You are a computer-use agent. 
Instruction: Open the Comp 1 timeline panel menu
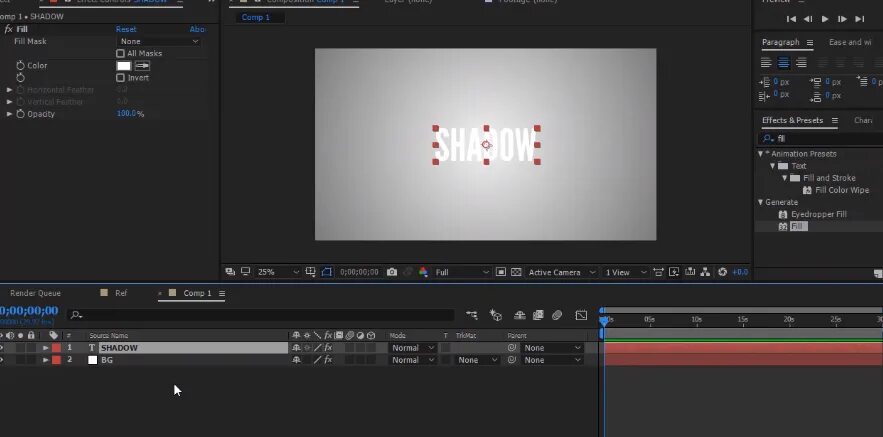(222, 293)
